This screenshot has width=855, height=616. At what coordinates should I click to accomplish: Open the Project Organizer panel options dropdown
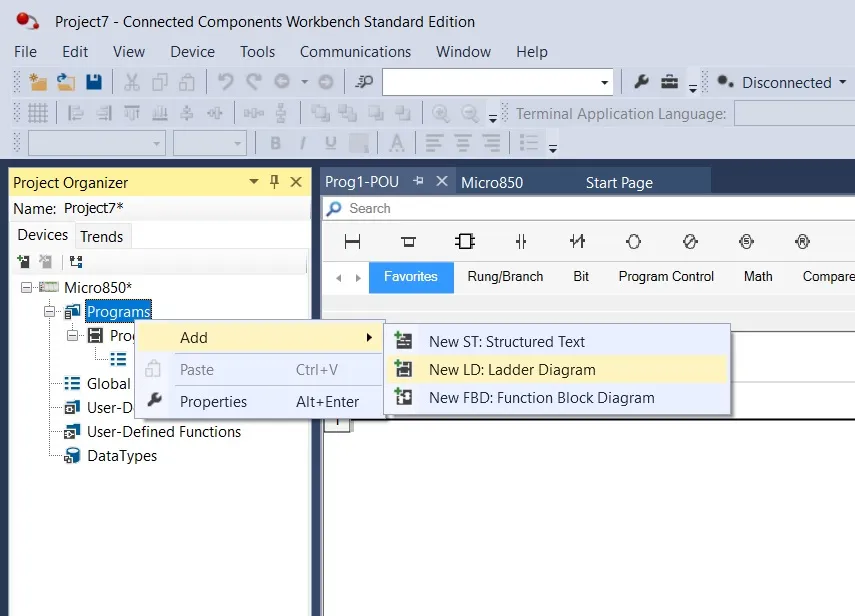[x=254, y=182]
